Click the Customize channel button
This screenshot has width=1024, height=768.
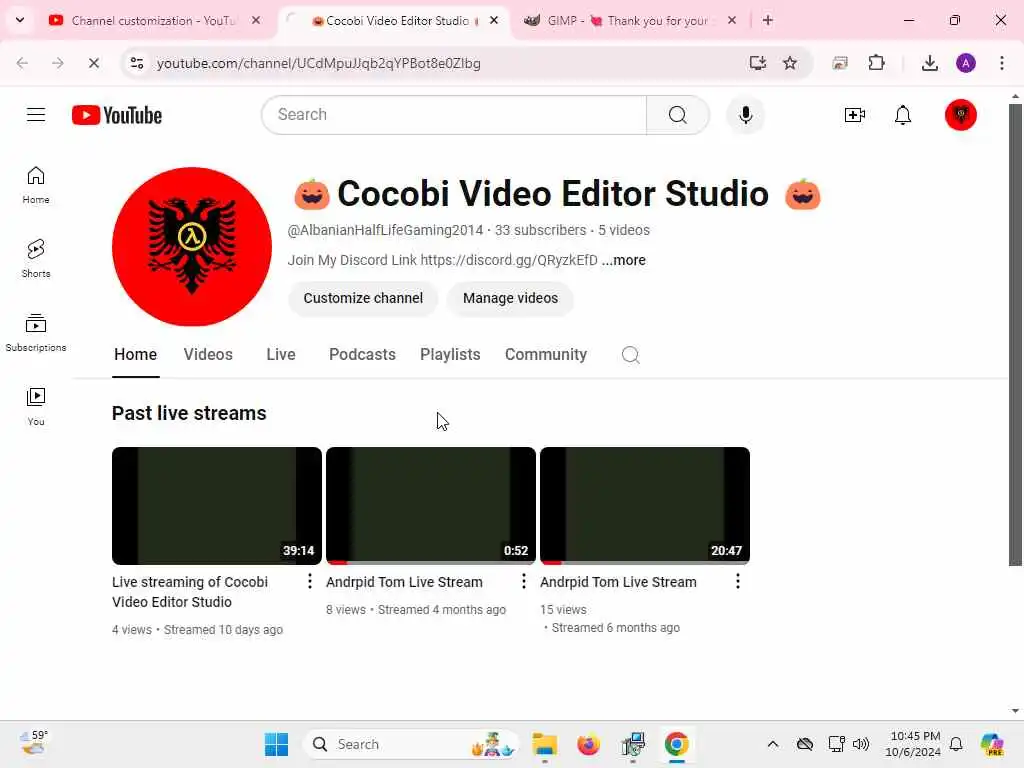coord(362,298)
